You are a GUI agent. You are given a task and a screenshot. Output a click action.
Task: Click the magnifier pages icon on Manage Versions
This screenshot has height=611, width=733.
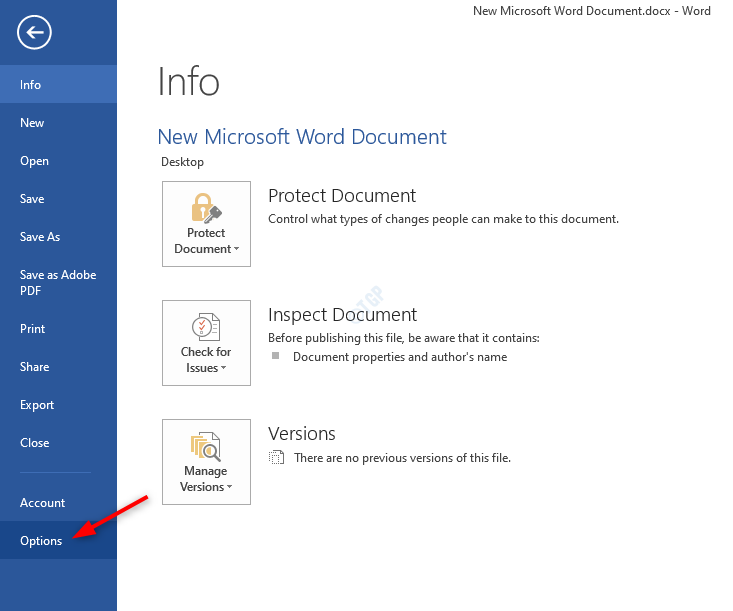pyautogui.click(x=206, y=446)
